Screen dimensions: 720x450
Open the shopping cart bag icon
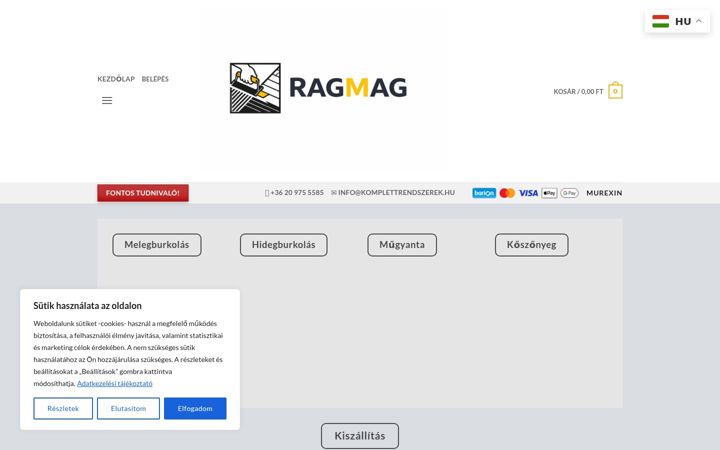pyautogui.click(x=615, y=91)
